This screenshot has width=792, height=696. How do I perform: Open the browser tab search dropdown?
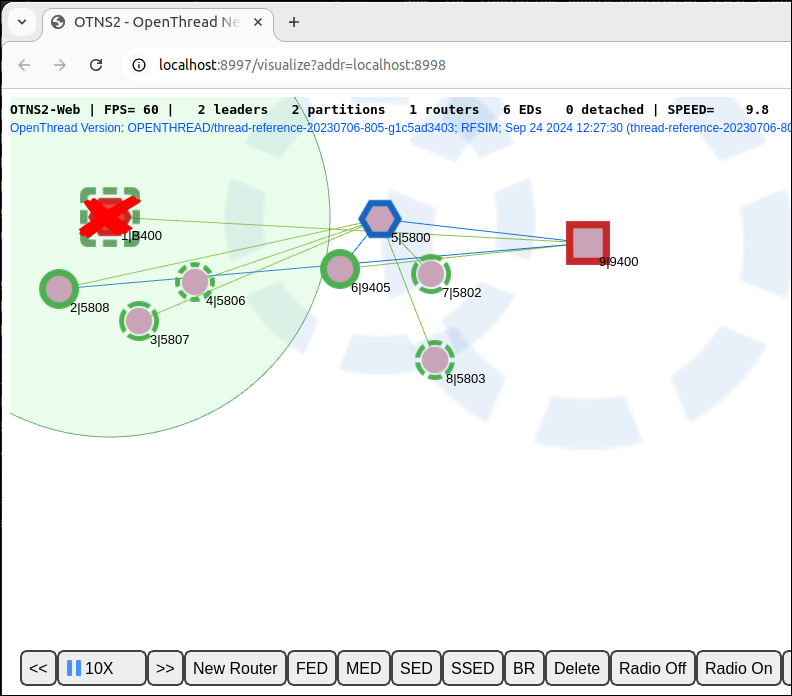pyautogui.click(x=22, y=21)
